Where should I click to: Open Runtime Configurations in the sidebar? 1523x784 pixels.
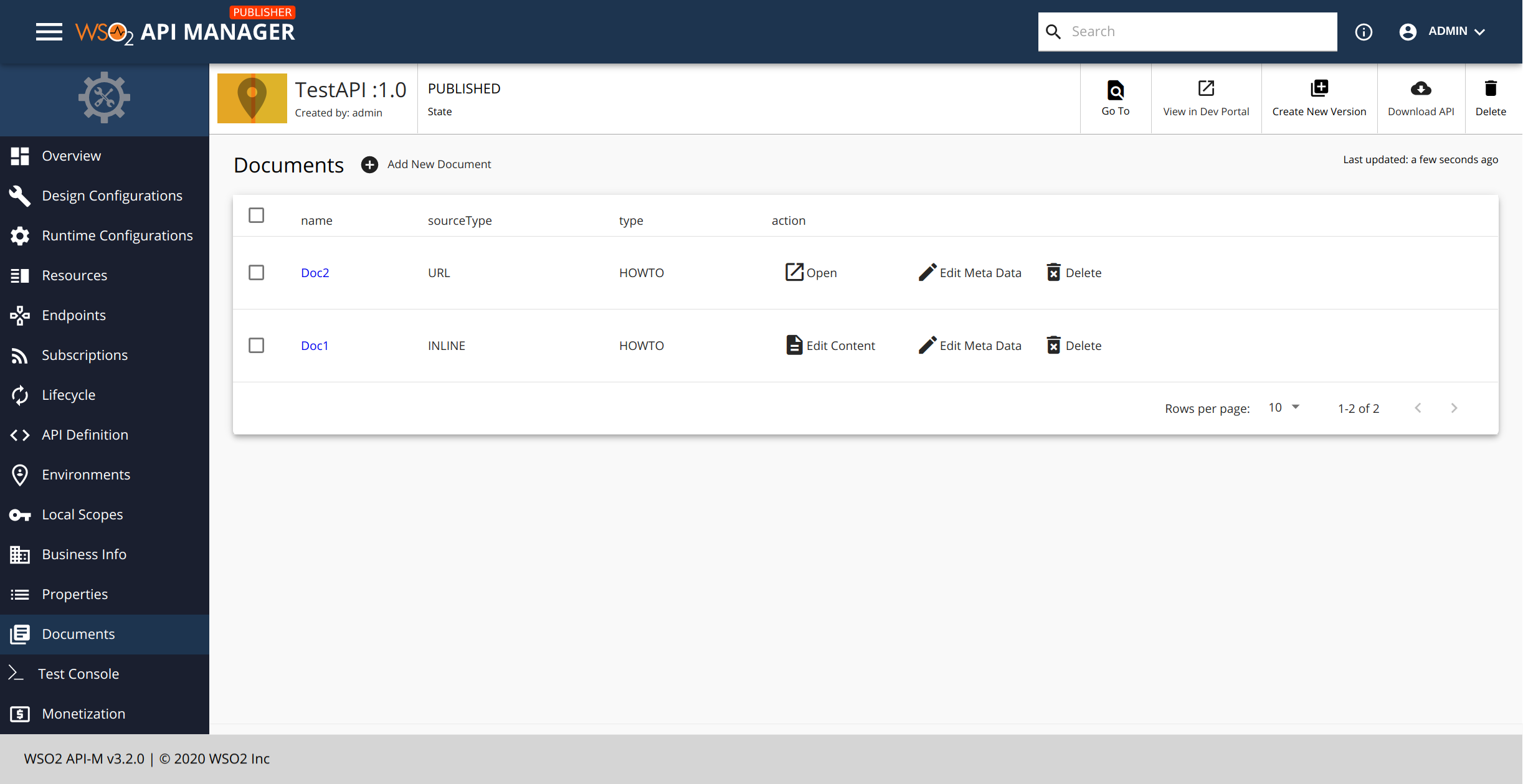coord(105,235)
